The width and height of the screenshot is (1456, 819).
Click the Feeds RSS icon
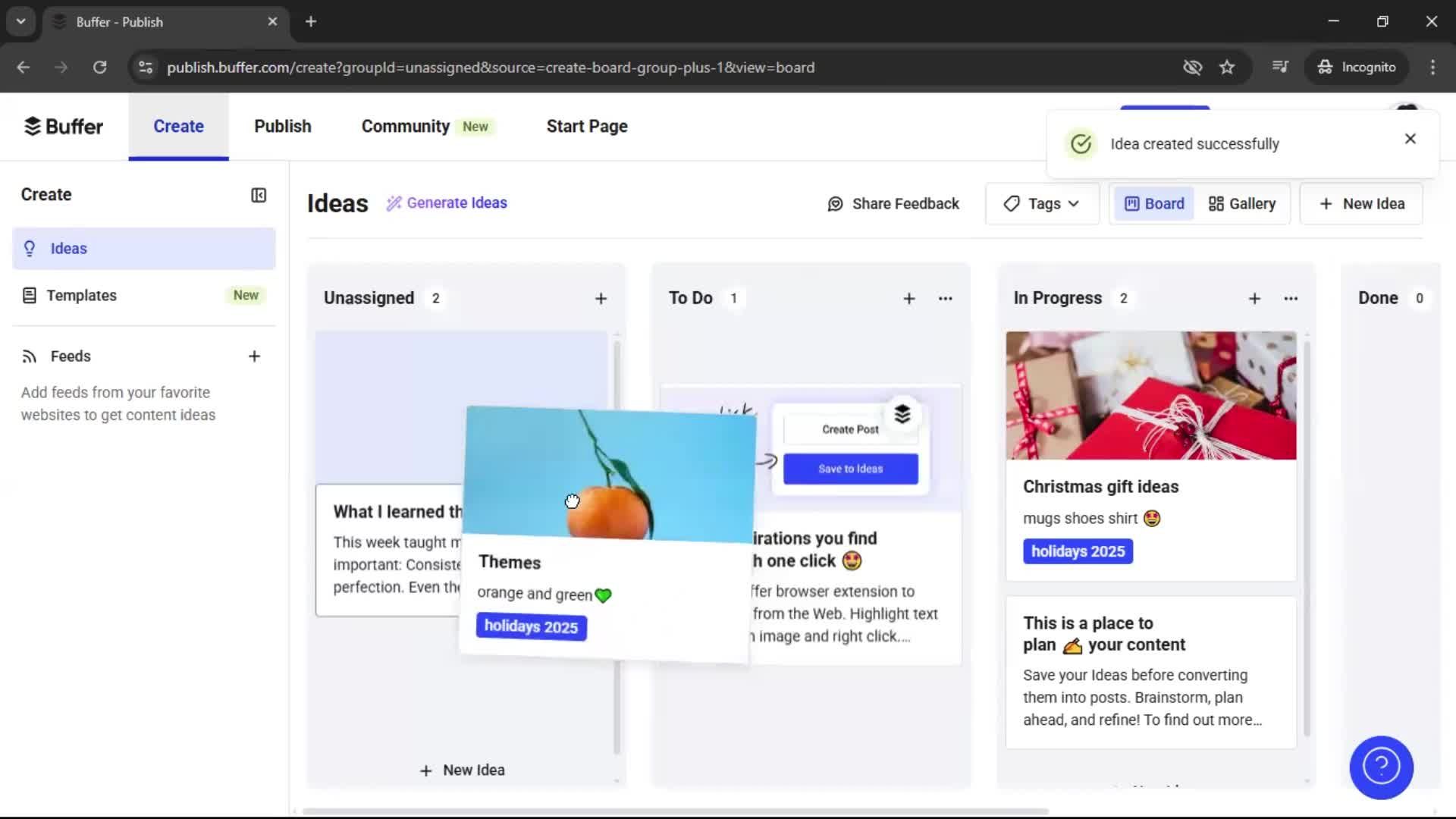point(29,356)
